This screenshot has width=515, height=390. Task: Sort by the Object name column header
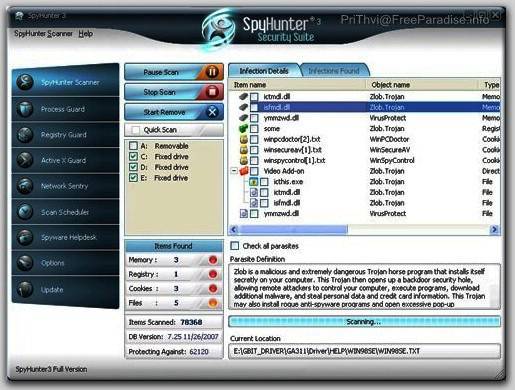[x=423, y=85]
